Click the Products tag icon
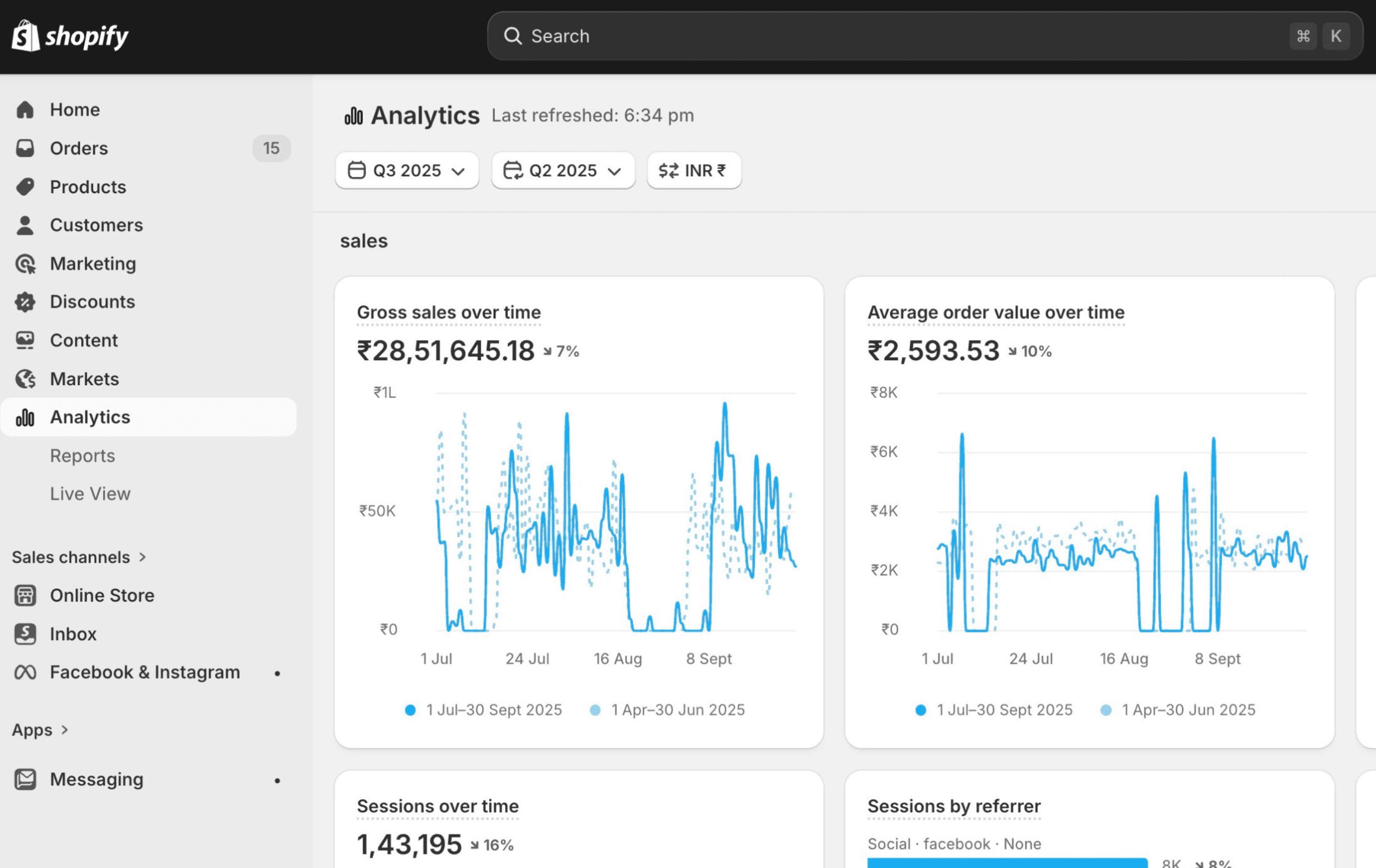 pos(25,187)
